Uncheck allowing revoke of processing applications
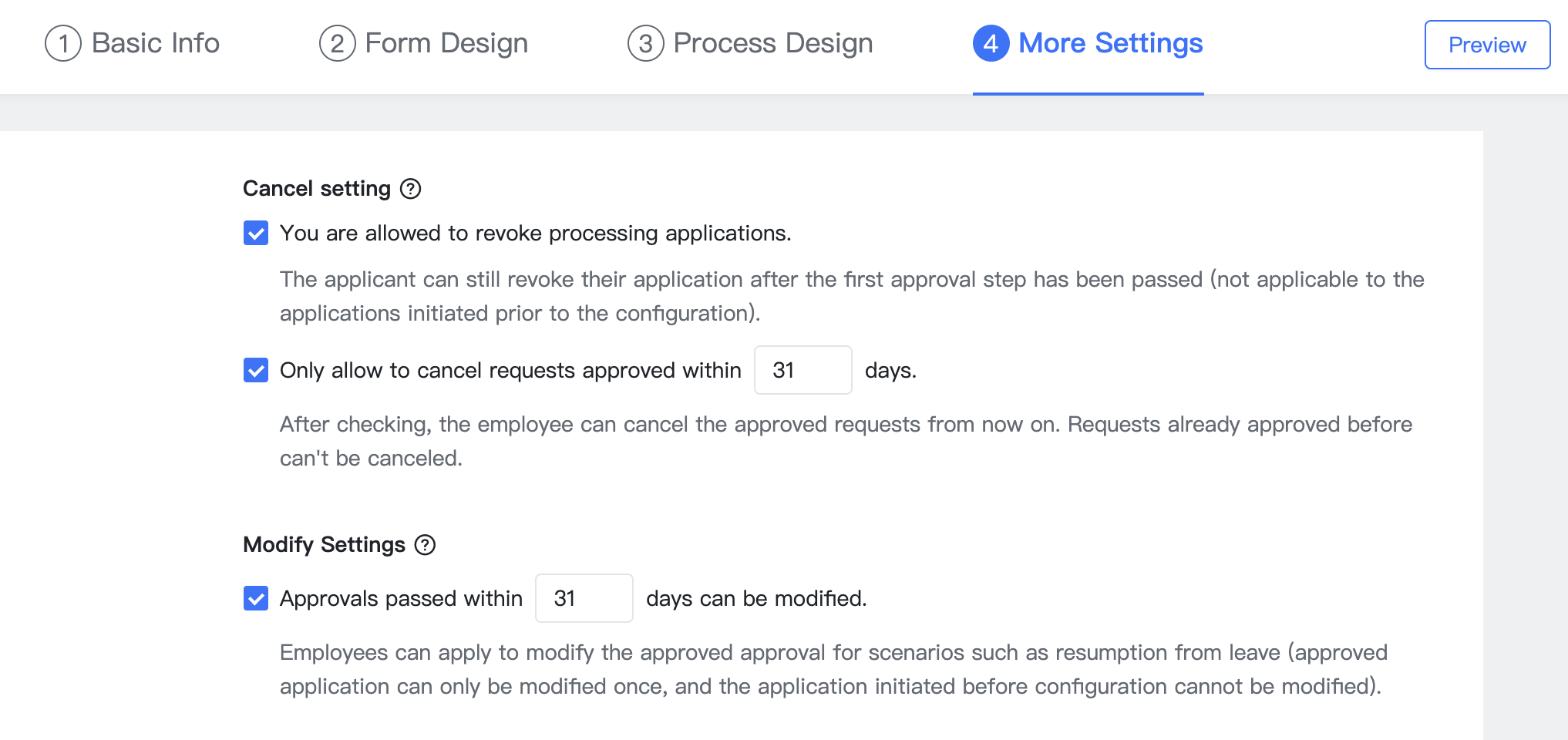1568x740 pixels. coord(255,233)
